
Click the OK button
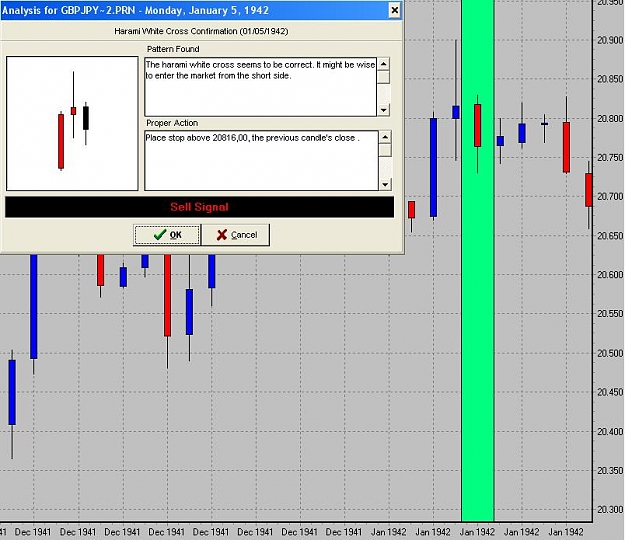pos(167,235)
